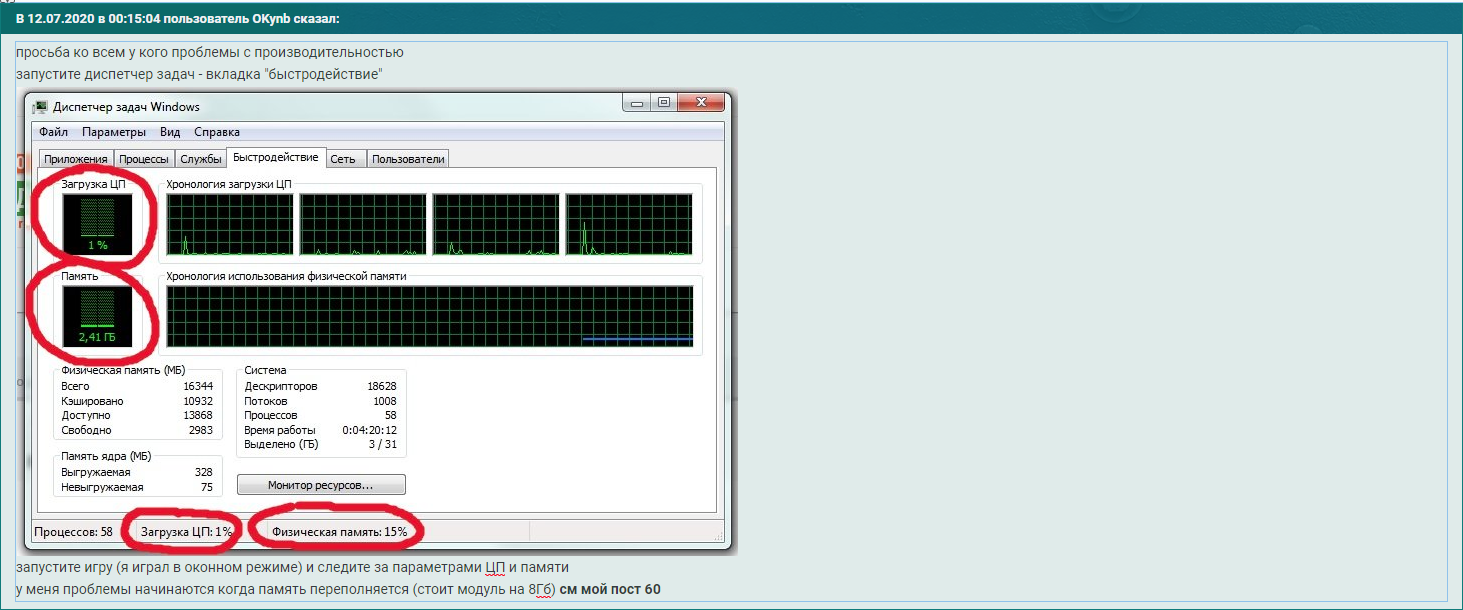Close the Task Manager window
Image resolution: width=1463 pixels, height=610 pixels.
[x=701, y=102]
